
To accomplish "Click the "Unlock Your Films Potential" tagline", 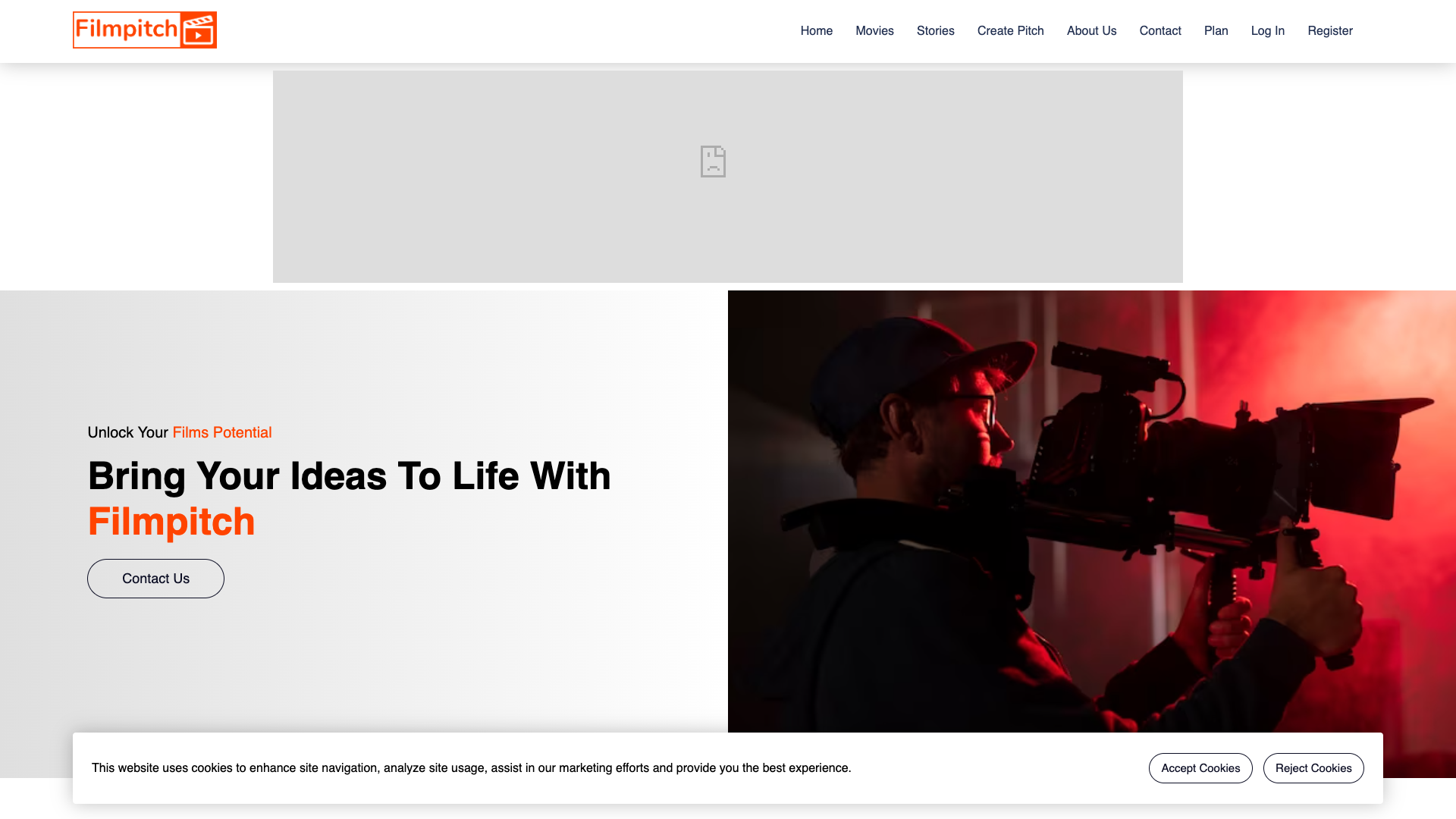I will point(180,432).
